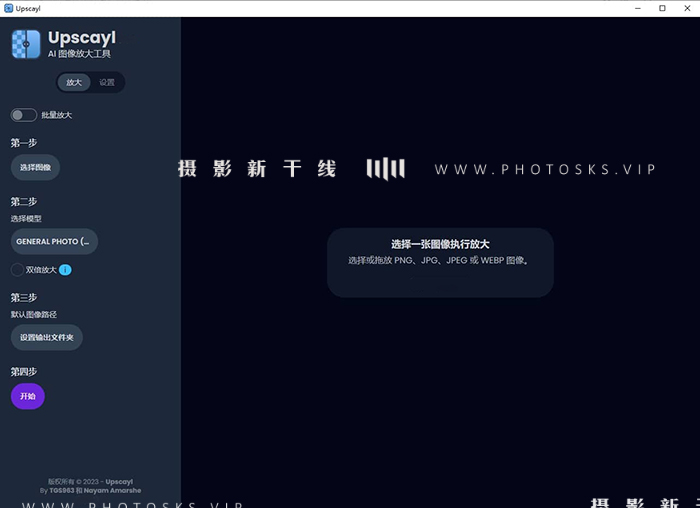Start upscaling with the purple 开始 button
700x508 pixels.
pyautogui.click(x=28, y=396)
